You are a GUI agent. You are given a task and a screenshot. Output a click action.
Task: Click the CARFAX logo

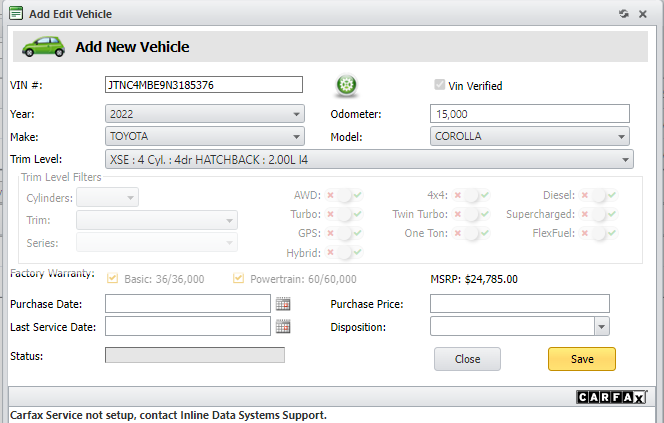point(611,397)
